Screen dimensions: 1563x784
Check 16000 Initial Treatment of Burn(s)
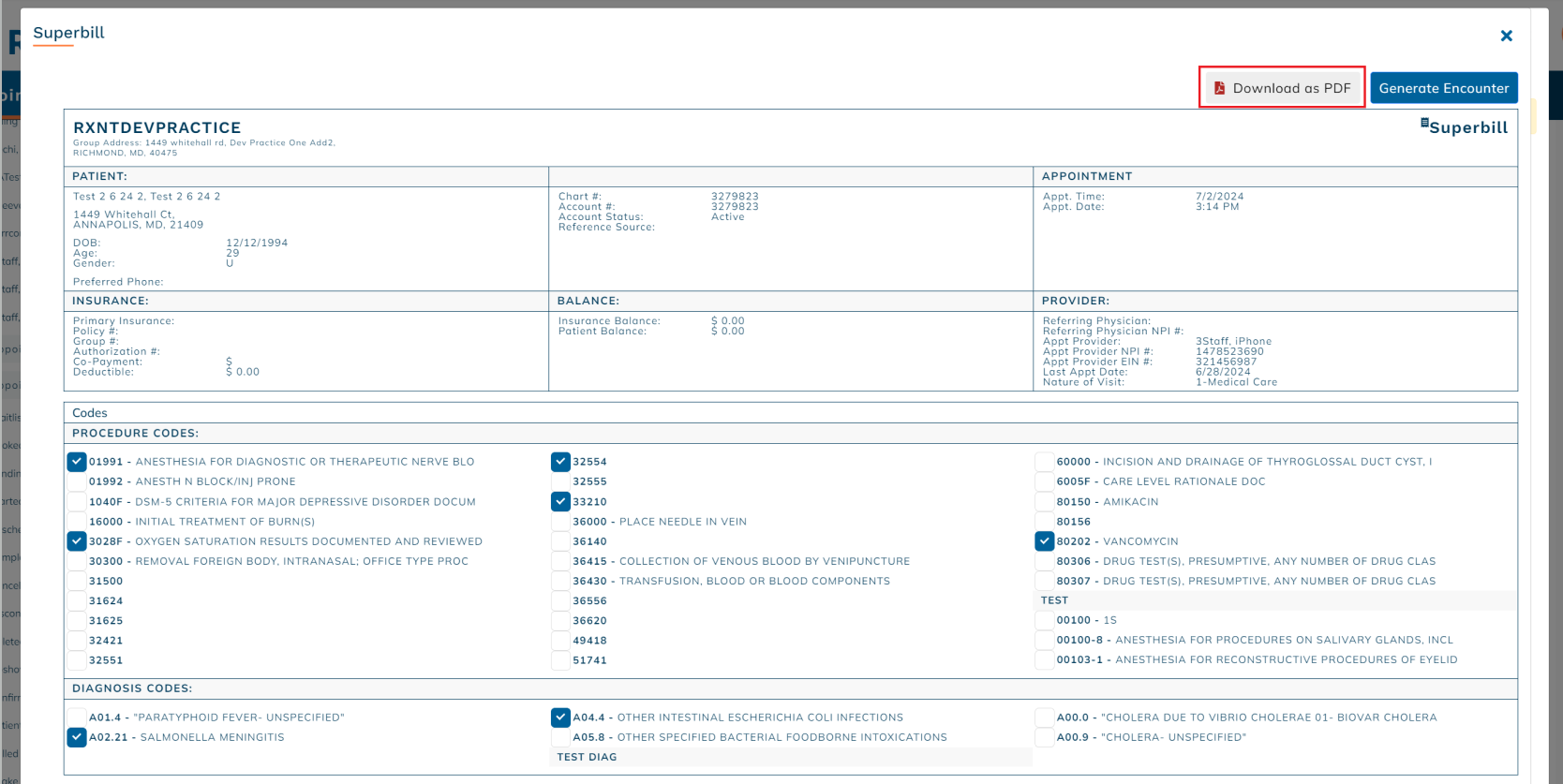[77, 522]
